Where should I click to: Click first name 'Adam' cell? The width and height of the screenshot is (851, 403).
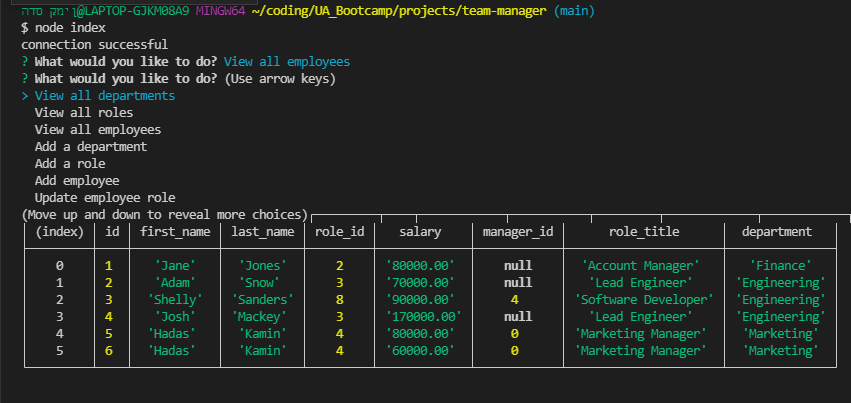point(175,283)
